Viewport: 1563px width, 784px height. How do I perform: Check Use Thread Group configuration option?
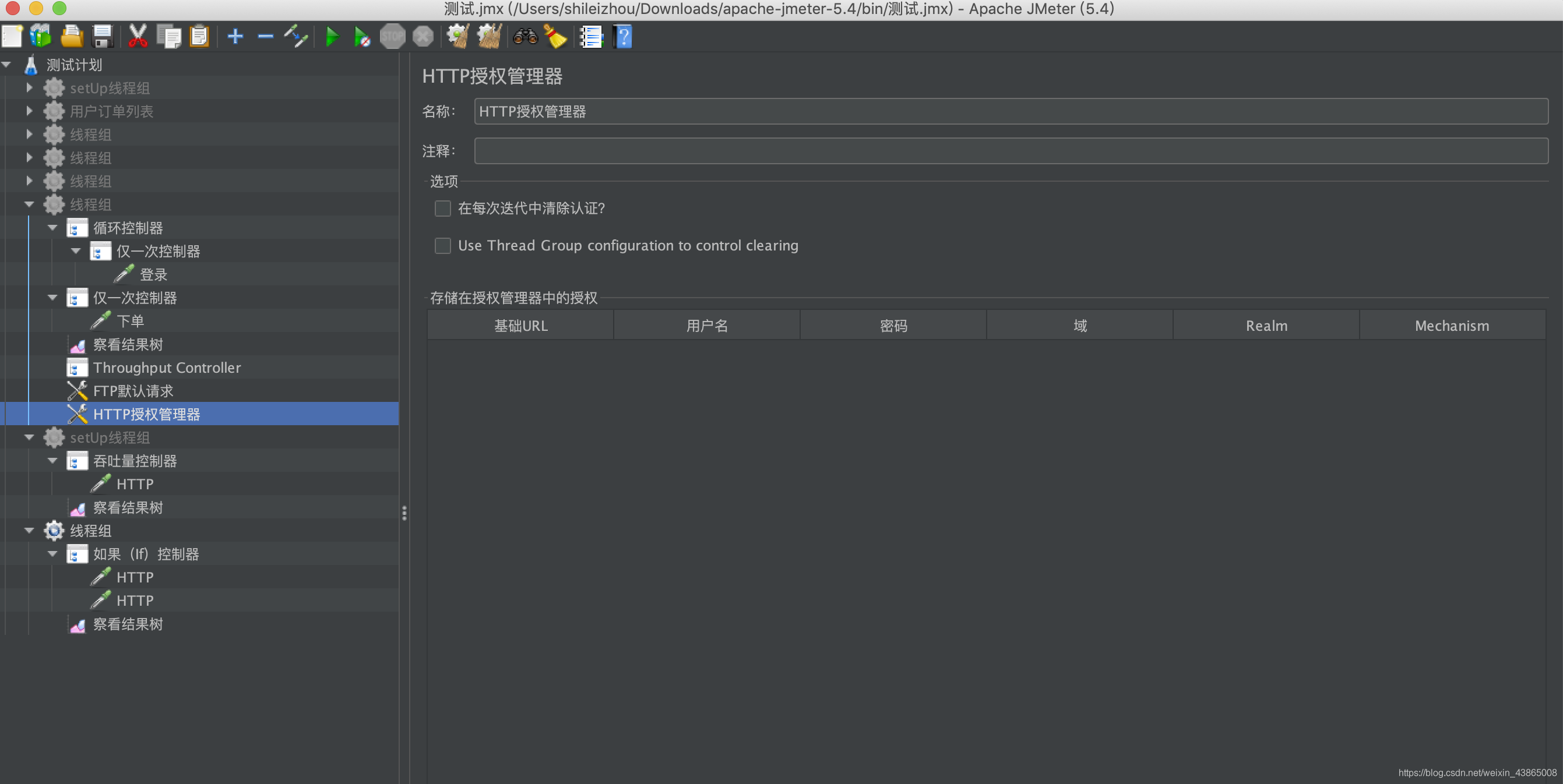[443, 246]
